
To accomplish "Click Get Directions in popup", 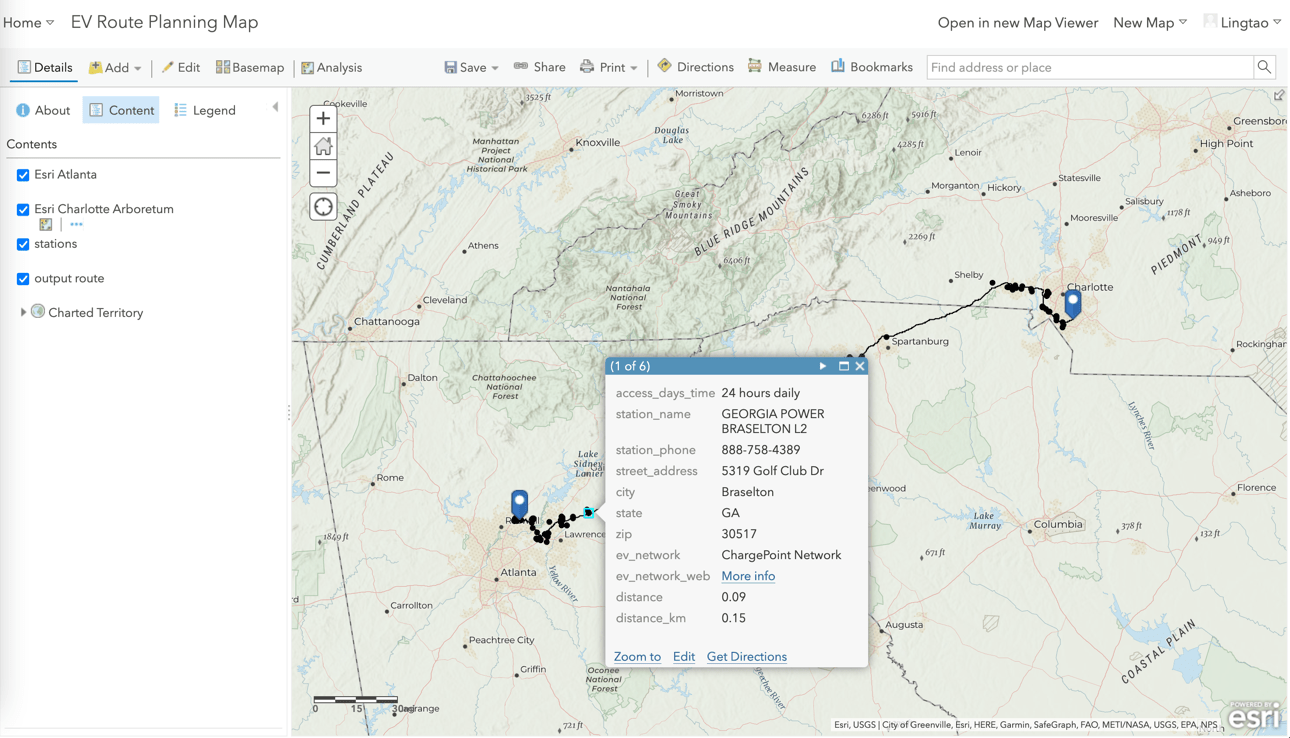I will [x=747, y=657].
